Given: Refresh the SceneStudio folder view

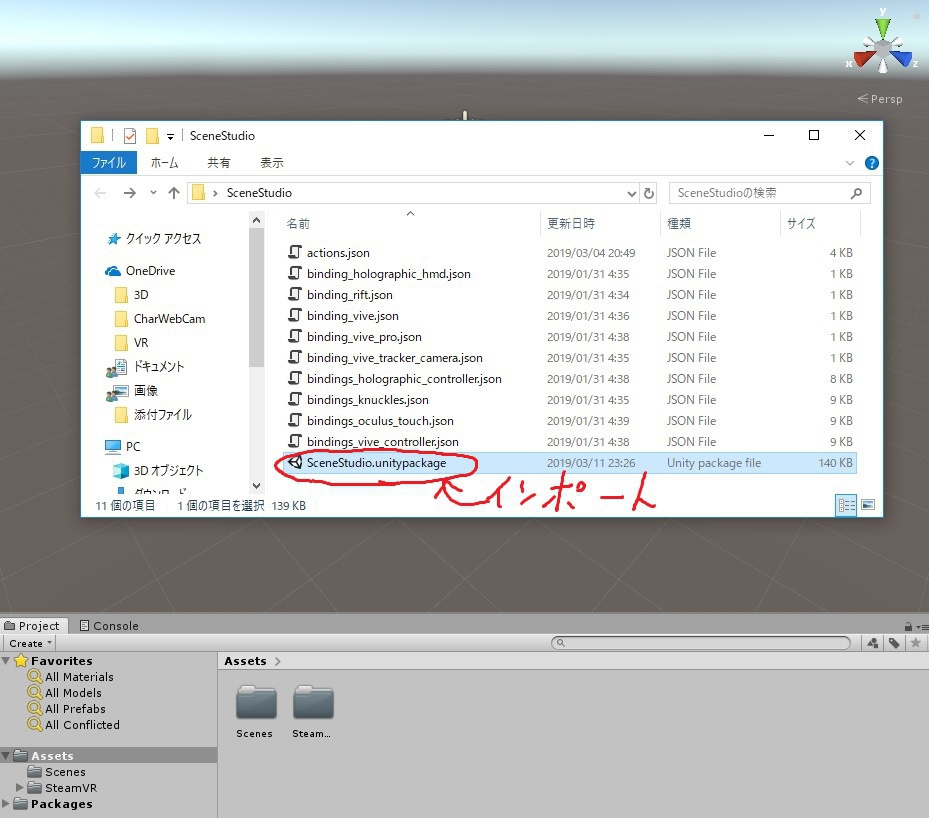Looking at the screenshot, I should click(x=649, y=193).
